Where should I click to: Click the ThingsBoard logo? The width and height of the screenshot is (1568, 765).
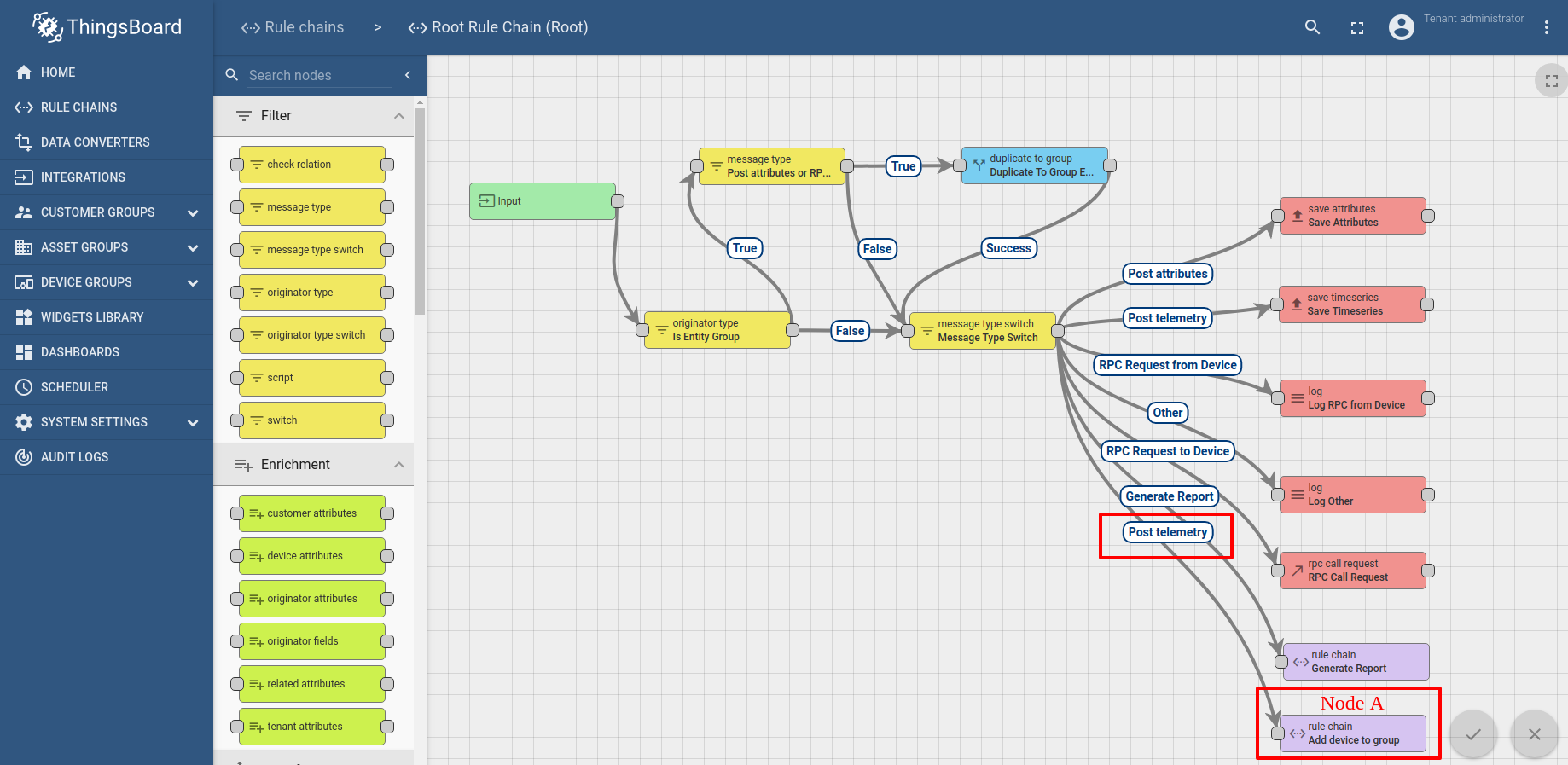107,27
